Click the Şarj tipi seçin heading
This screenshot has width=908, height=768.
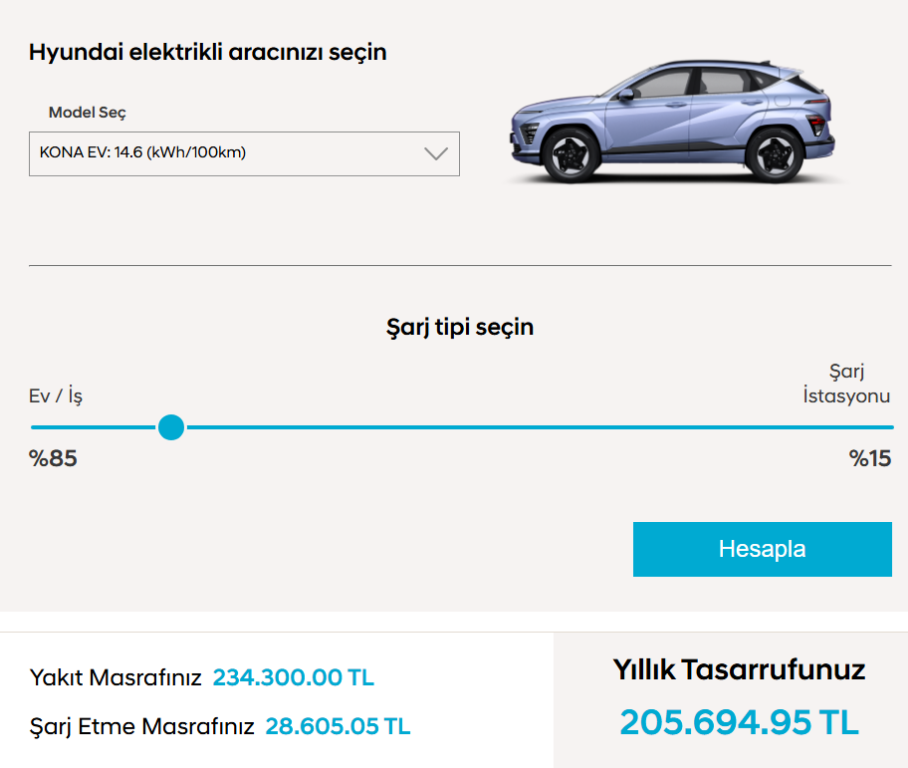point(460,327)
